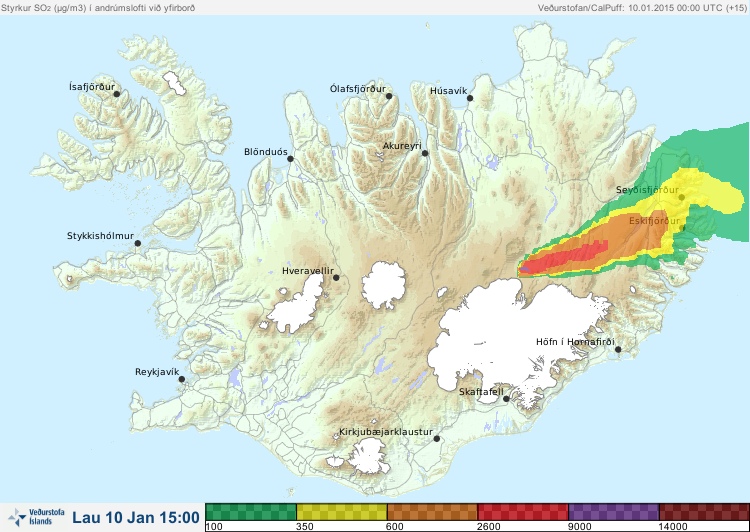Click the Akureyri label text

click(402, 146)
